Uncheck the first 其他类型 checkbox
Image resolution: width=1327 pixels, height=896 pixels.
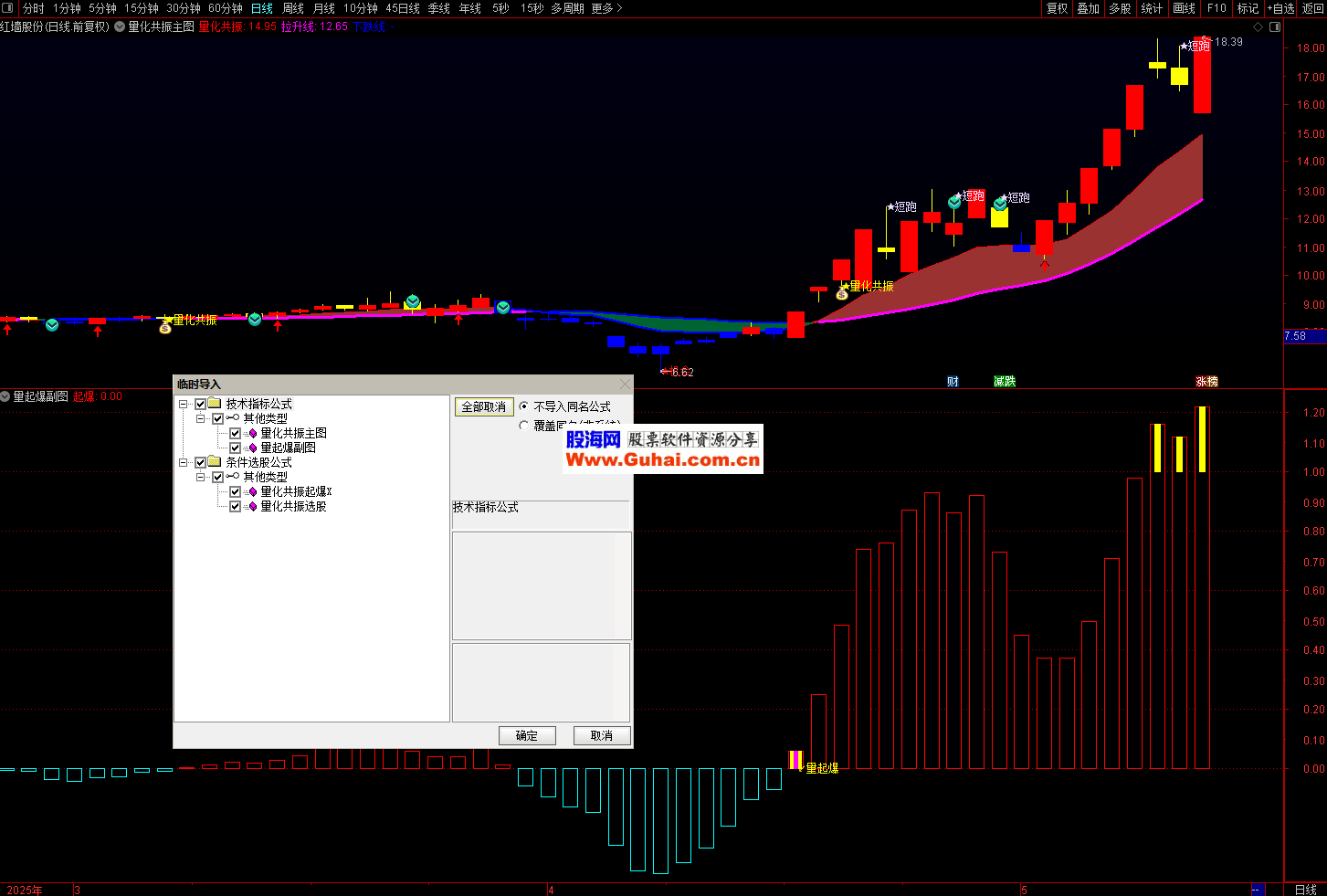tap(217, 418)
